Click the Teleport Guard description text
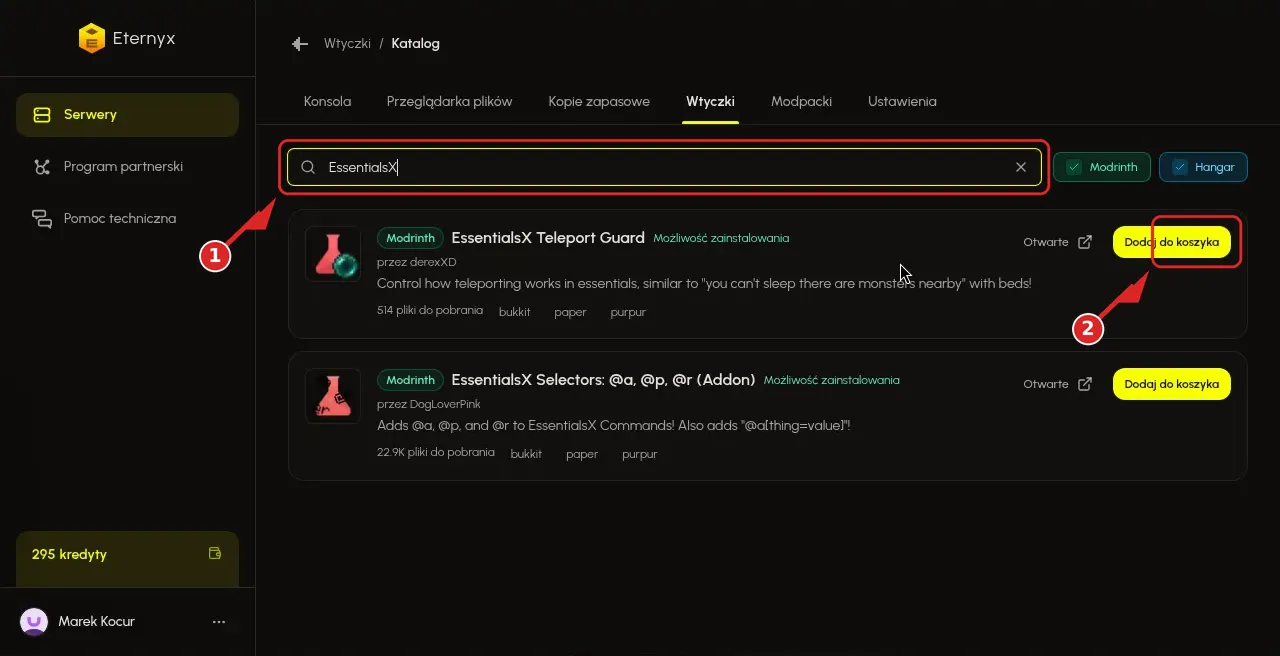Image resolution: width=1280 pixels, height=656 pixels. click(x=704, y=284)
